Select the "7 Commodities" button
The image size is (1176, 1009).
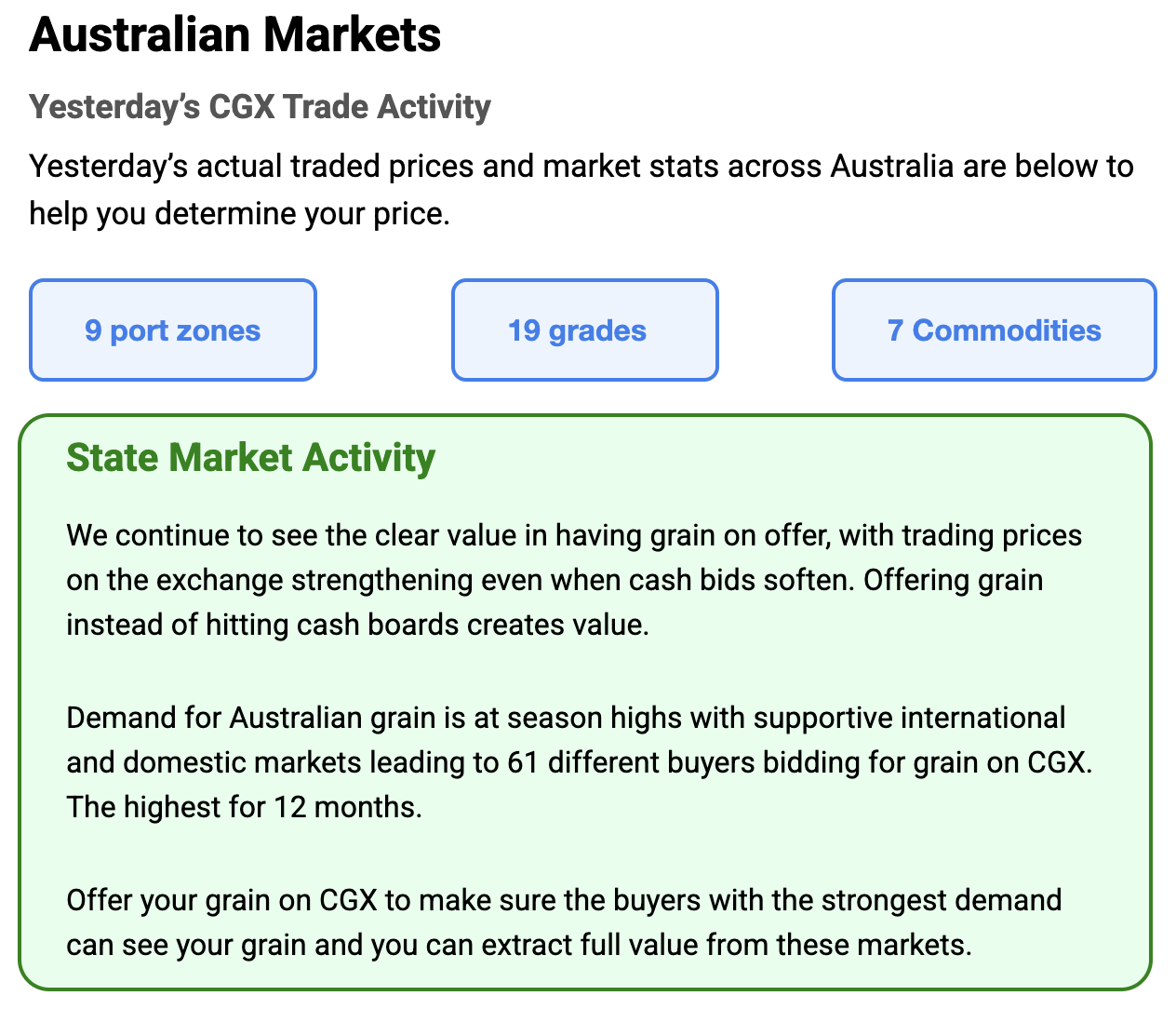pos(994,330)
